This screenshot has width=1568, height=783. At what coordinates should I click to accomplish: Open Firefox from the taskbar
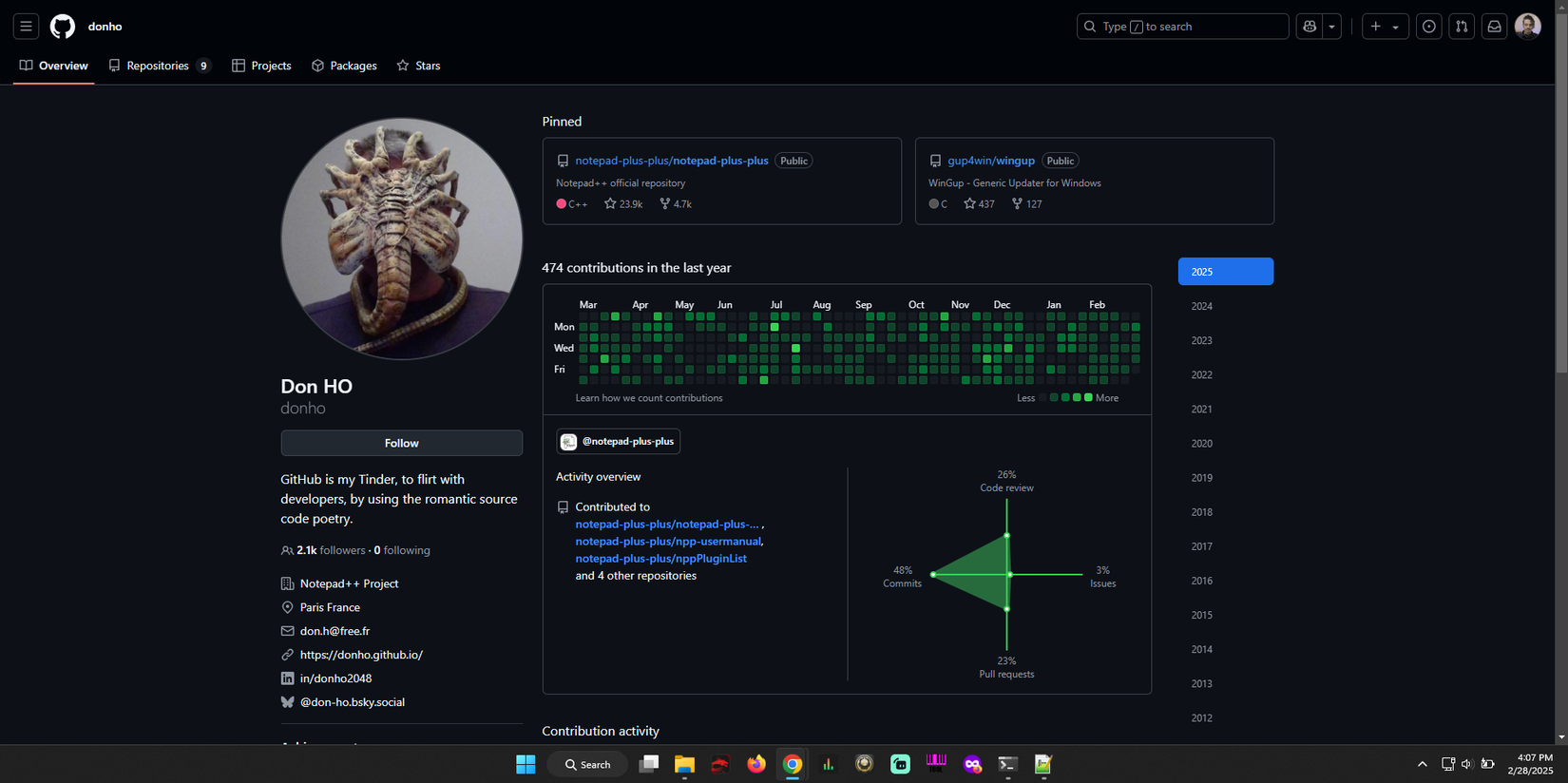(x=755, y=764)
